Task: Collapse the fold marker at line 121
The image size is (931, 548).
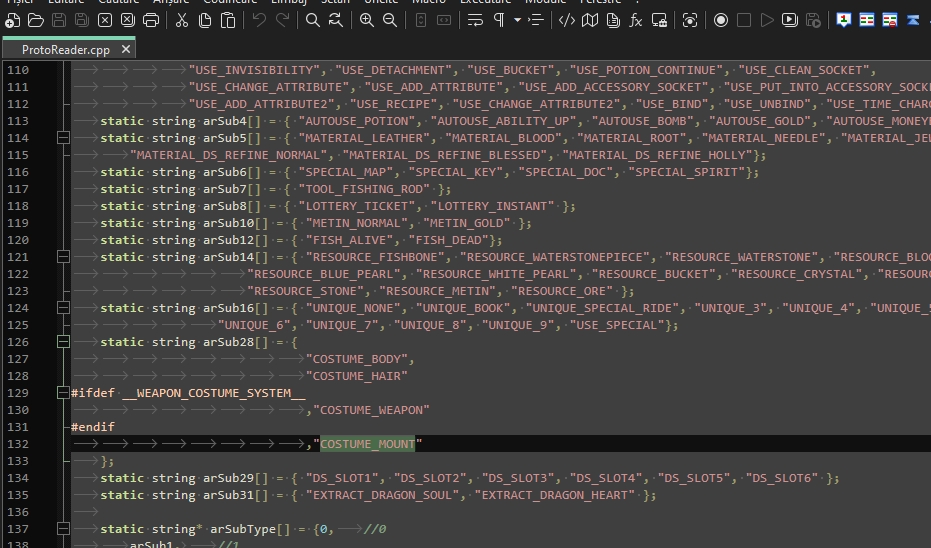Action: tap(63, 257)
